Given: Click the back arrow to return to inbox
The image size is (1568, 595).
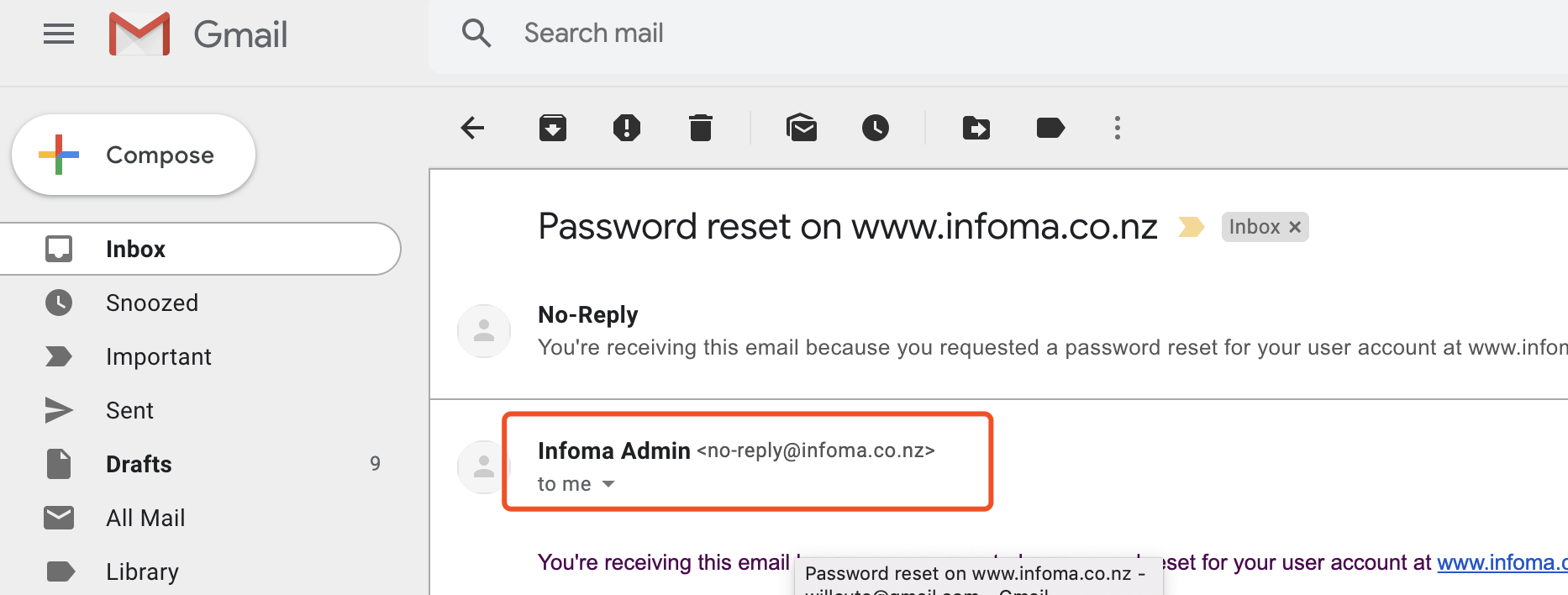Looking at the screenshot, I should [x=473, y=128].
